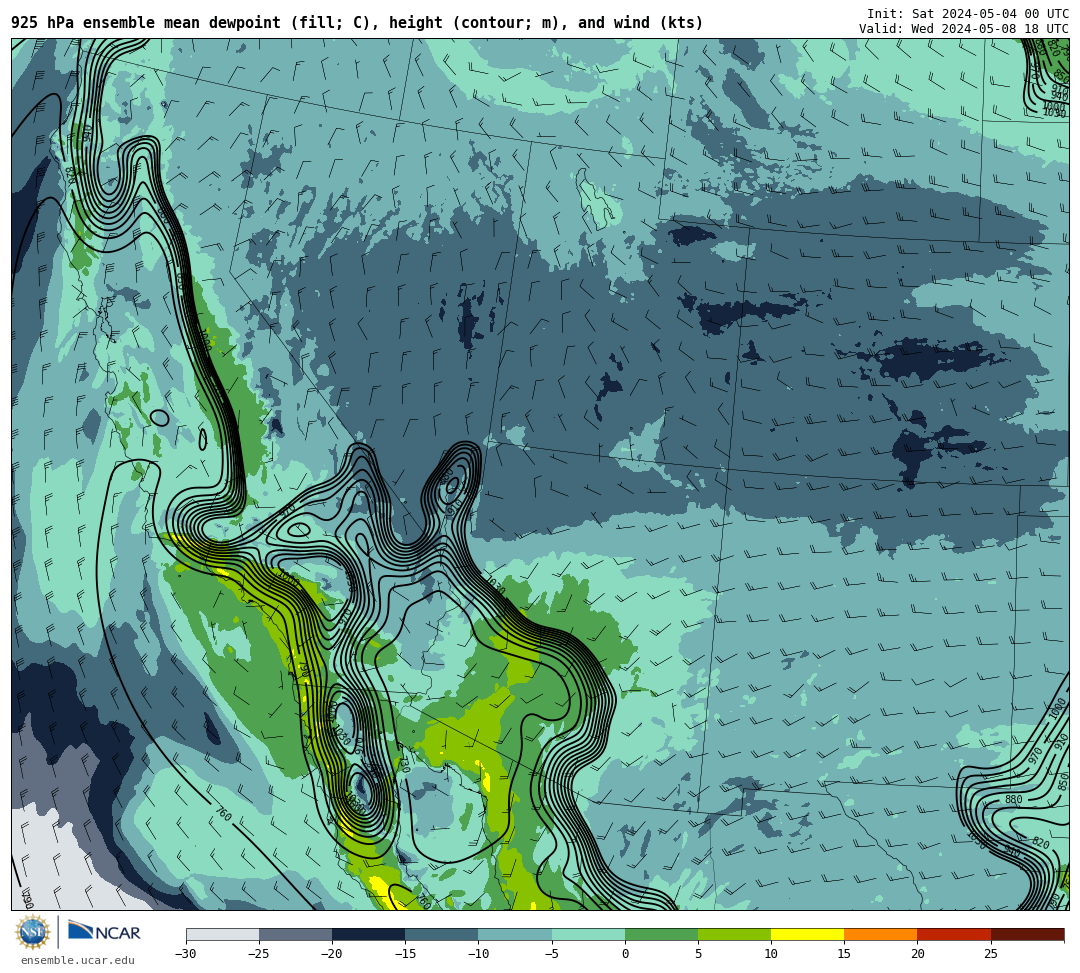
Task: Click the 'Valid: Wed 2024-05-08 18 UTC' text
Action: pyautogui.click(x=964, y=28)
